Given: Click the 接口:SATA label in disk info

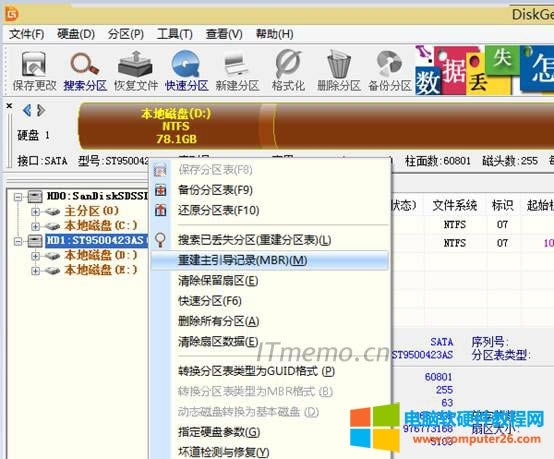Looking at the screenshot, I should tap(42, 161).
